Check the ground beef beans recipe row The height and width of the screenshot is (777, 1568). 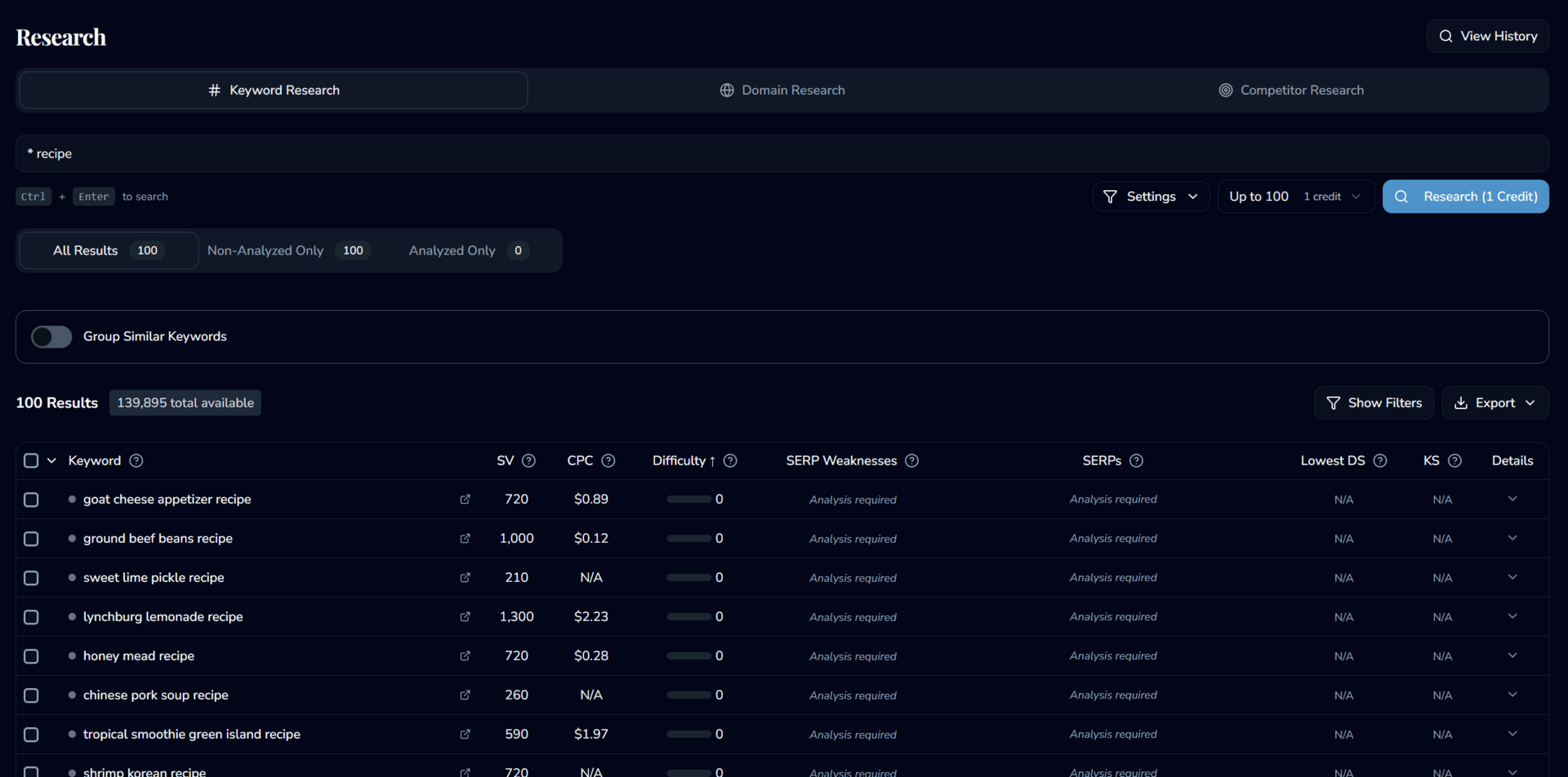[x=31, y=539]
